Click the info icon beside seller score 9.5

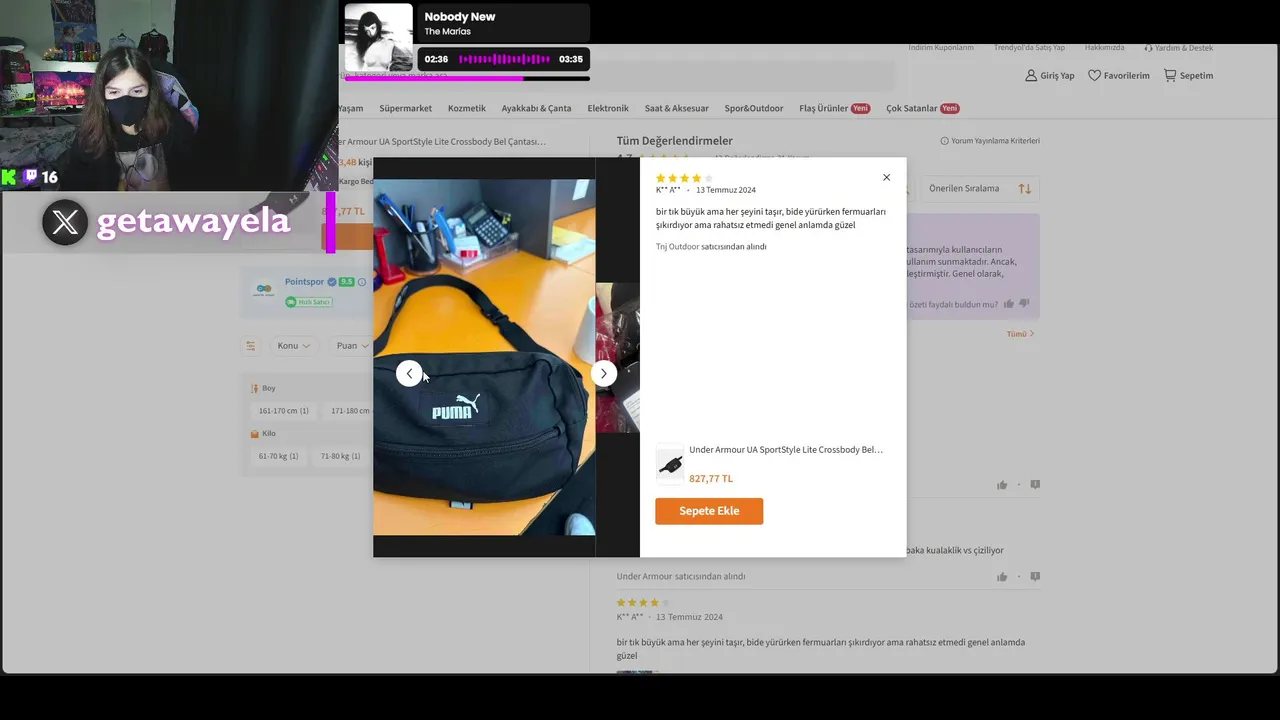point(362,282)
